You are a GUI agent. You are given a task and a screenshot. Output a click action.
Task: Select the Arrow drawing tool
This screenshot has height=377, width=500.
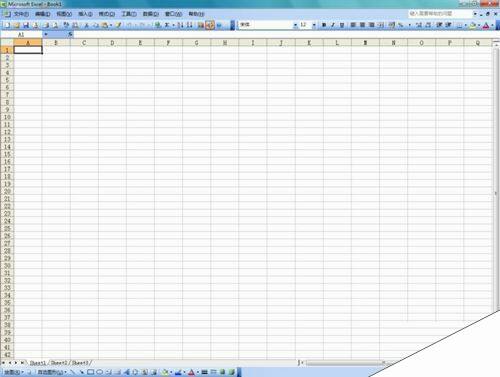pos(82,372)
